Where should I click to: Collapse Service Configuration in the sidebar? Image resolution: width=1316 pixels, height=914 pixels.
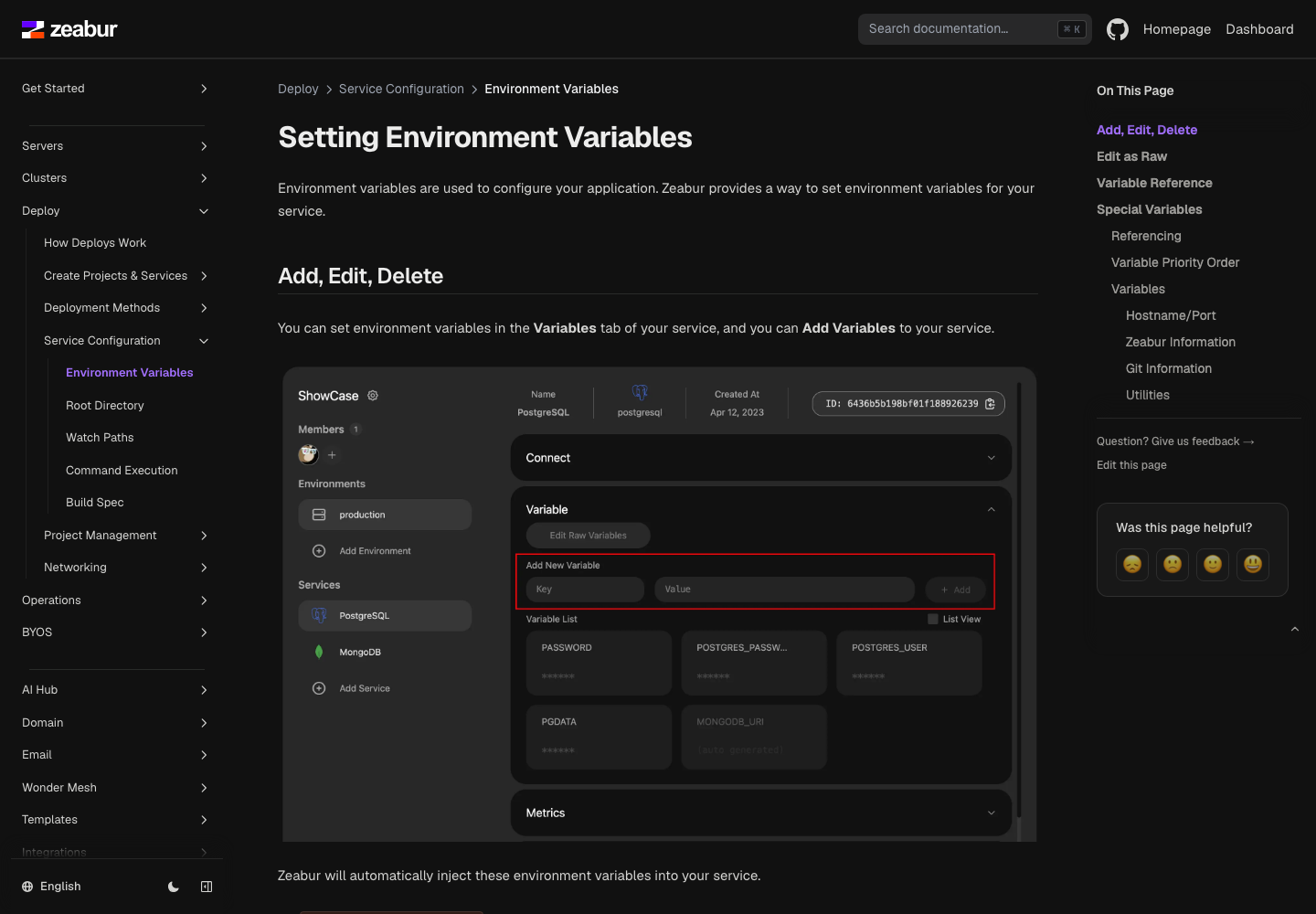(x=126, y=341)
